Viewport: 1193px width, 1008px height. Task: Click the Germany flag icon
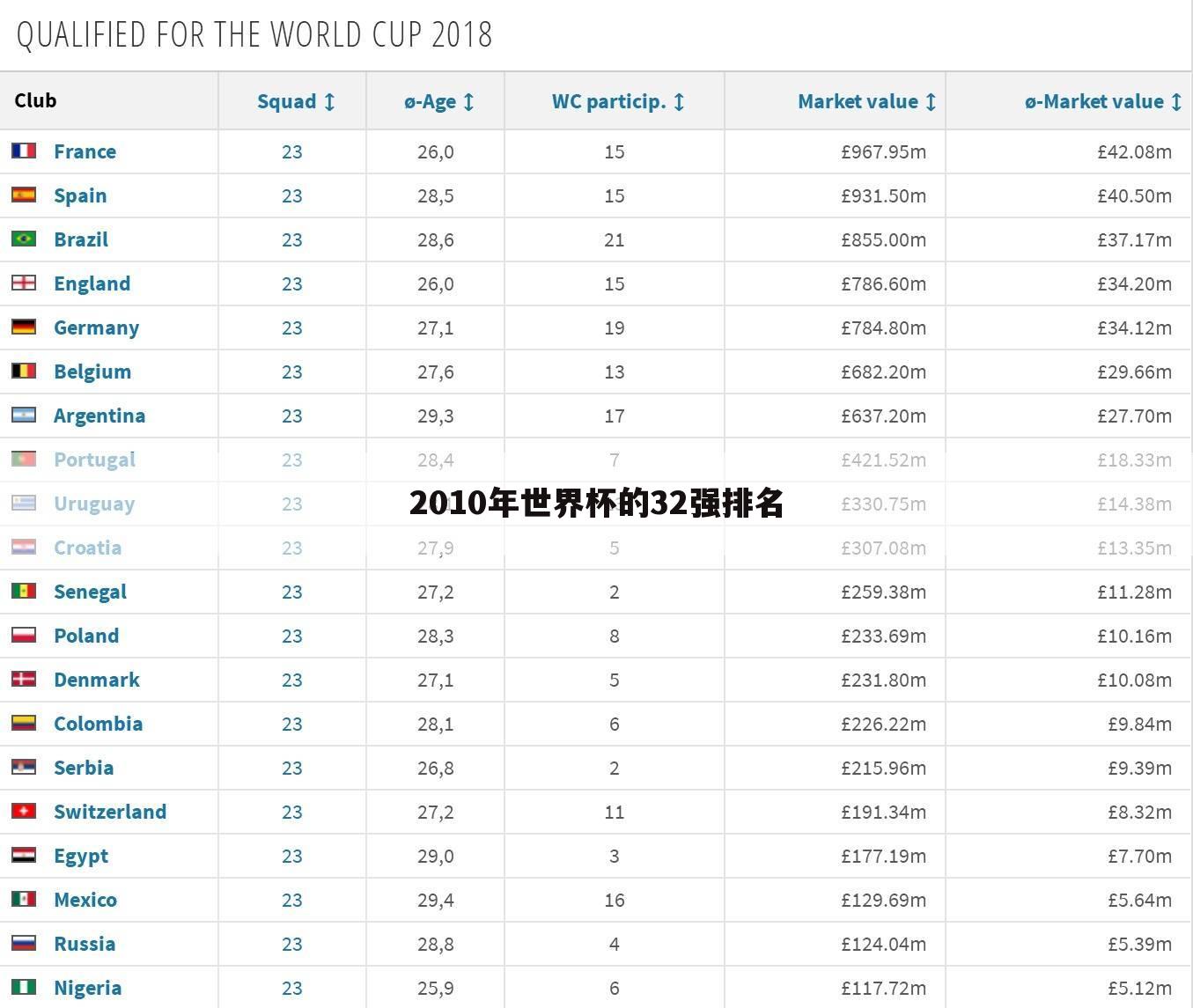[24, 327]
